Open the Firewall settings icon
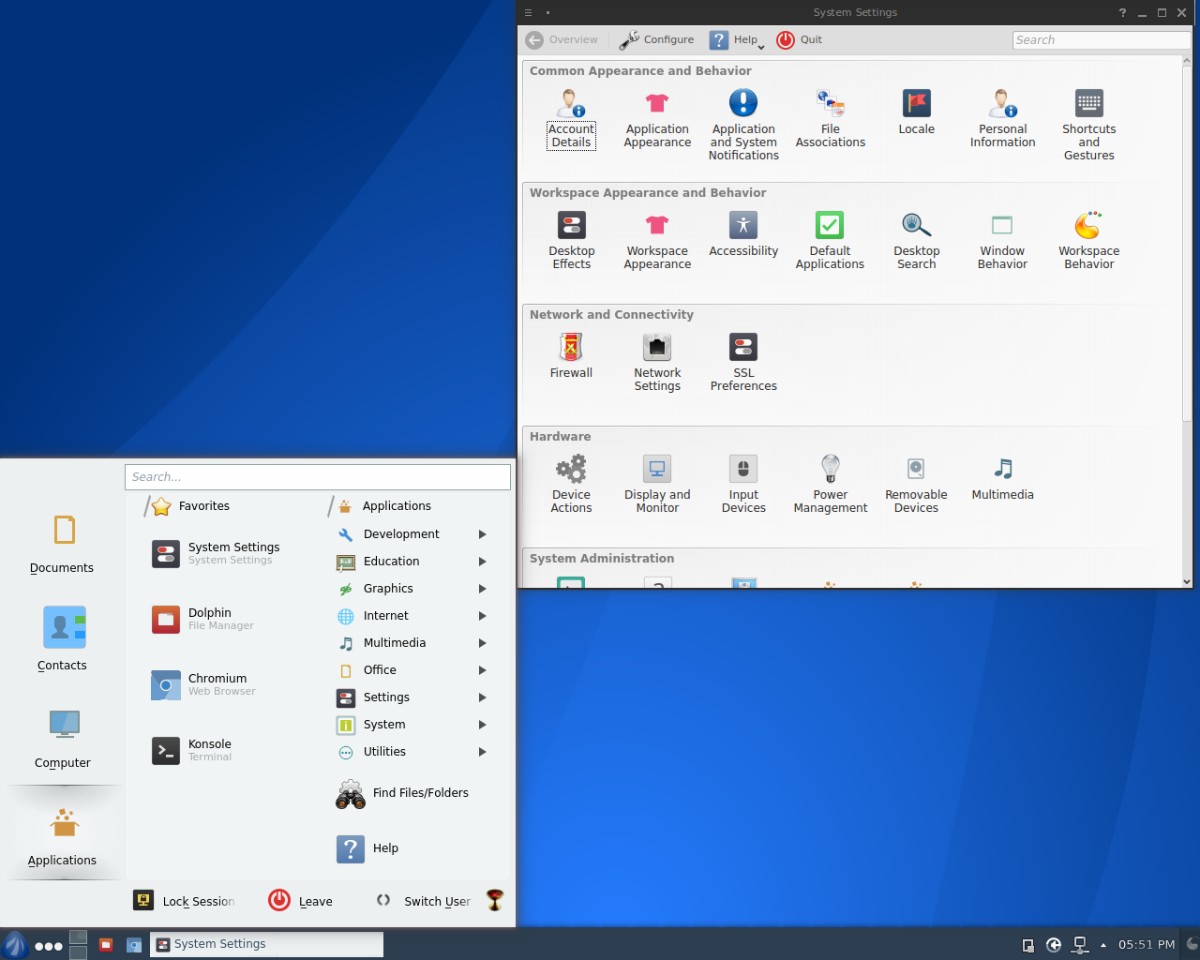This screenshot has width=1200, height=960. [x=571, y=348]
